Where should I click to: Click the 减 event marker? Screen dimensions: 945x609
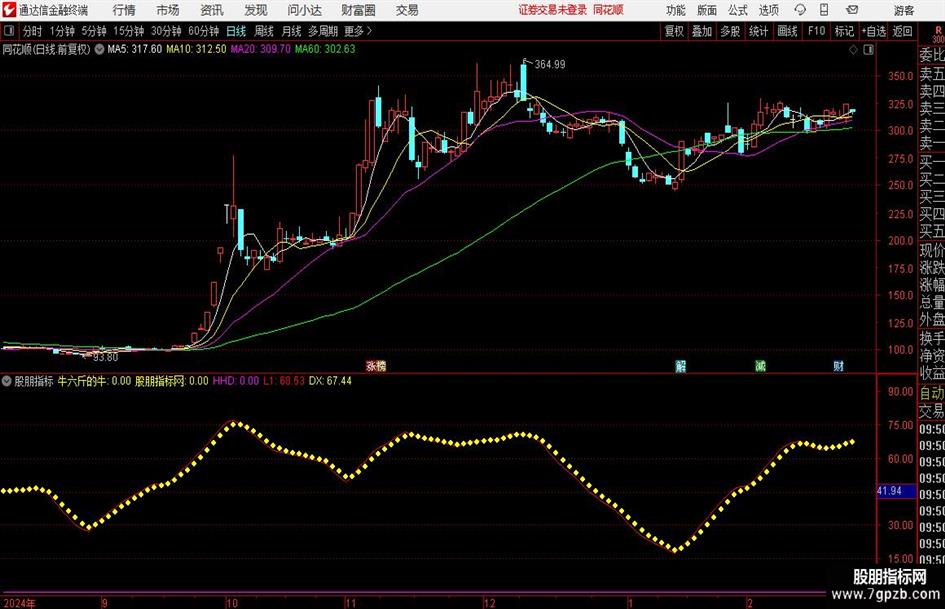(x=761, y=366)
